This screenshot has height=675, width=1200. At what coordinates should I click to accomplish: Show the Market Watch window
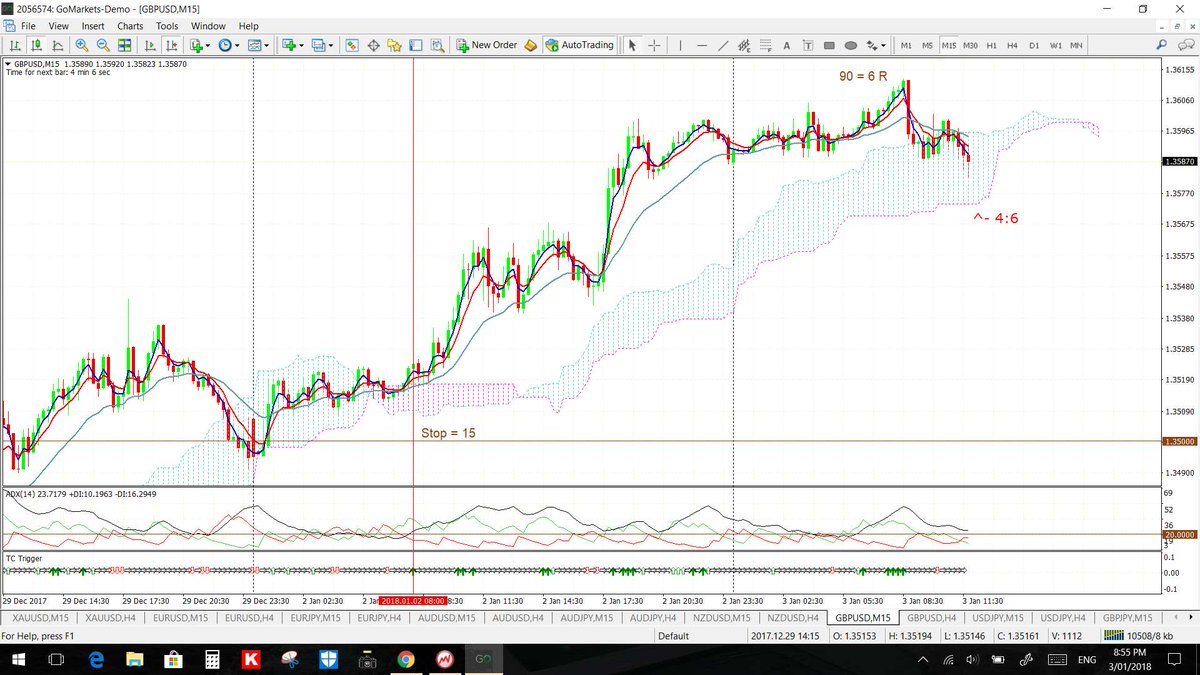click(352, 45)
